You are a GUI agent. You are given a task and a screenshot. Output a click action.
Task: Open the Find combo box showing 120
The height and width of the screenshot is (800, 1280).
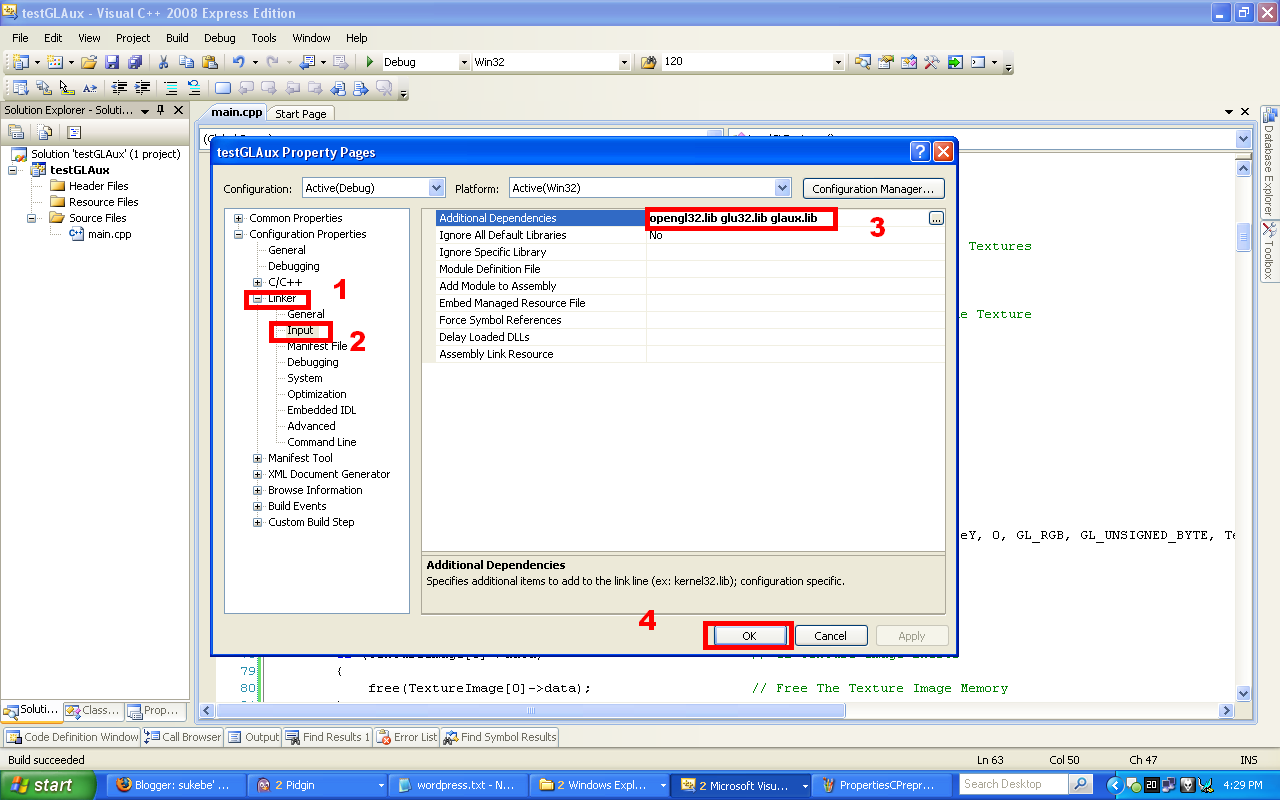coord(838,62)
